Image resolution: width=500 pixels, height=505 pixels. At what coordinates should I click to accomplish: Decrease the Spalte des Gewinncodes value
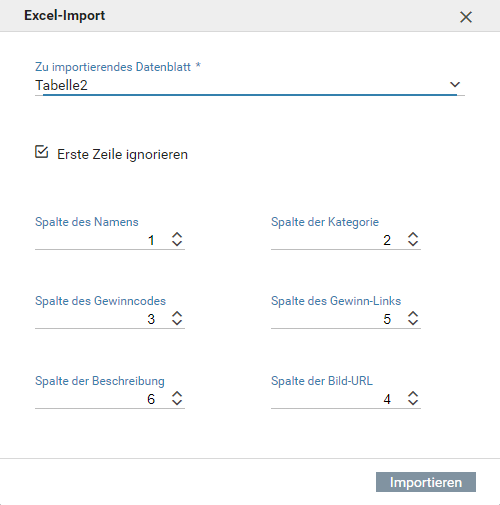pyautogui.click(x=177, y=322)
